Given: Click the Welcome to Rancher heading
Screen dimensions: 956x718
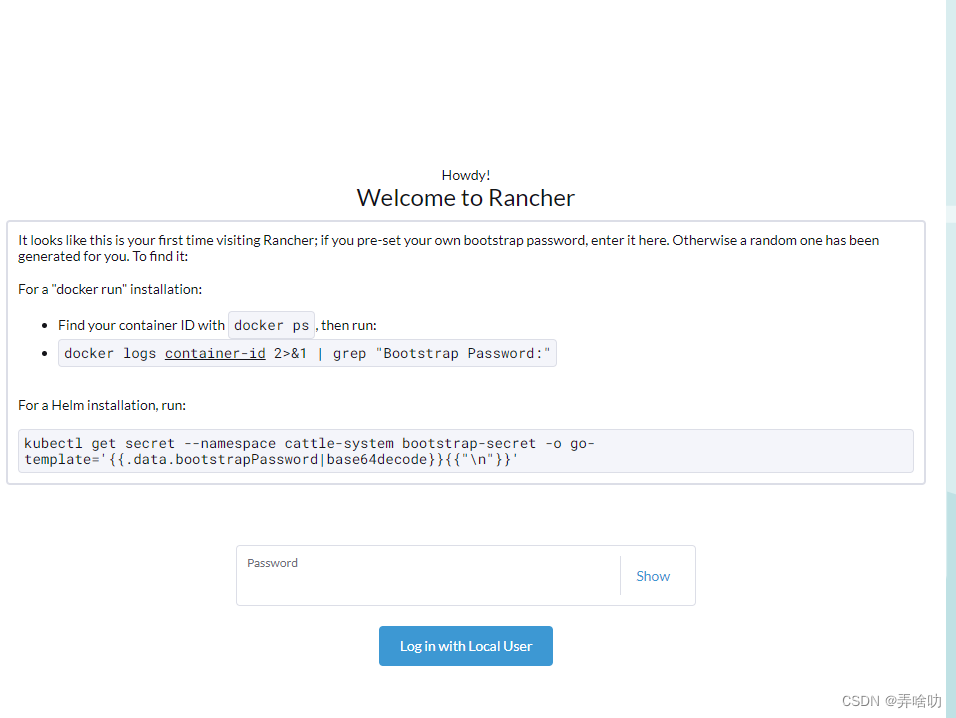Looking at the screenshot, I should tap(465, 197).
